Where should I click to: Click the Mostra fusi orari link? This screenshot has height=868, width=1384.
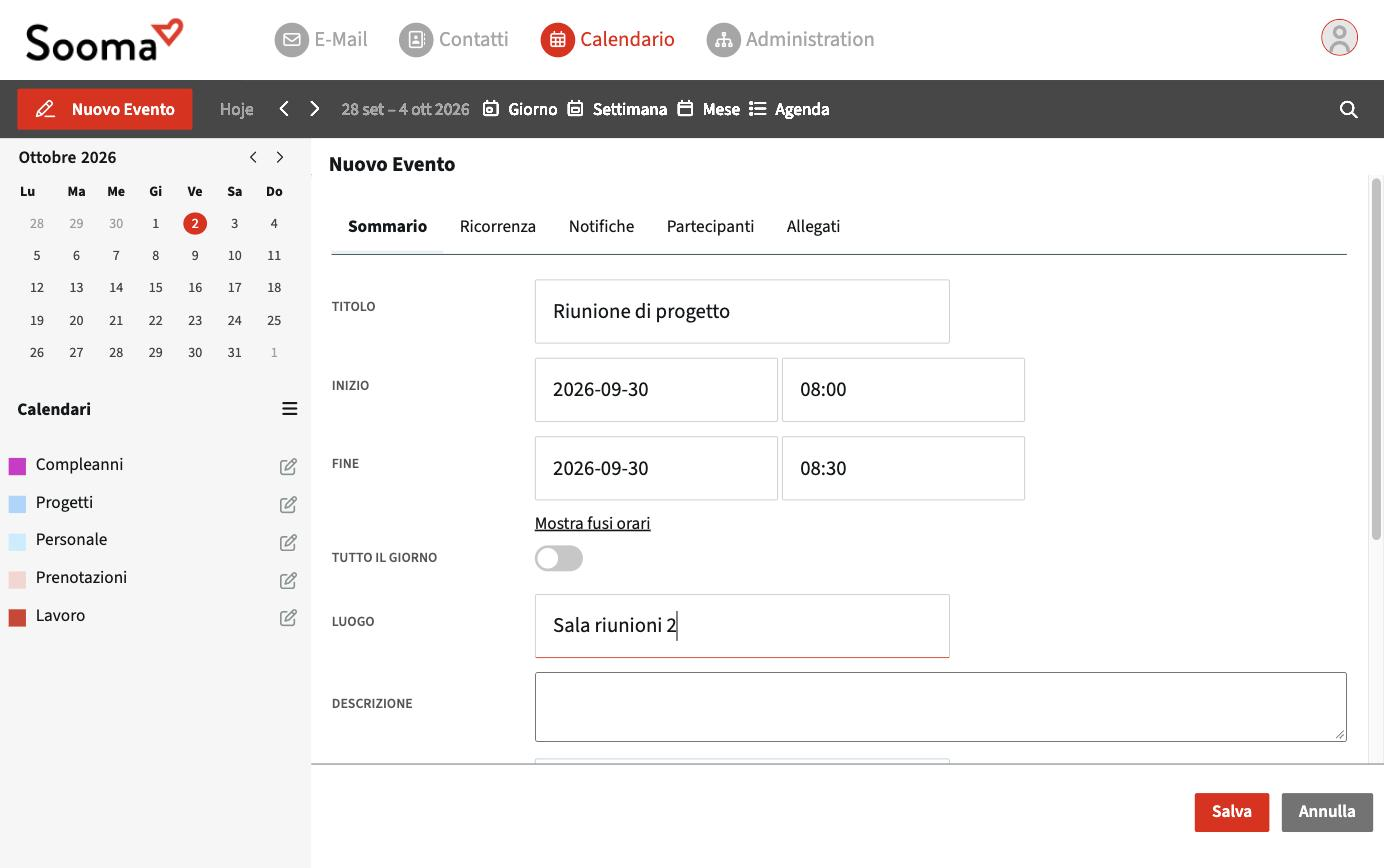tap(592, 523)
